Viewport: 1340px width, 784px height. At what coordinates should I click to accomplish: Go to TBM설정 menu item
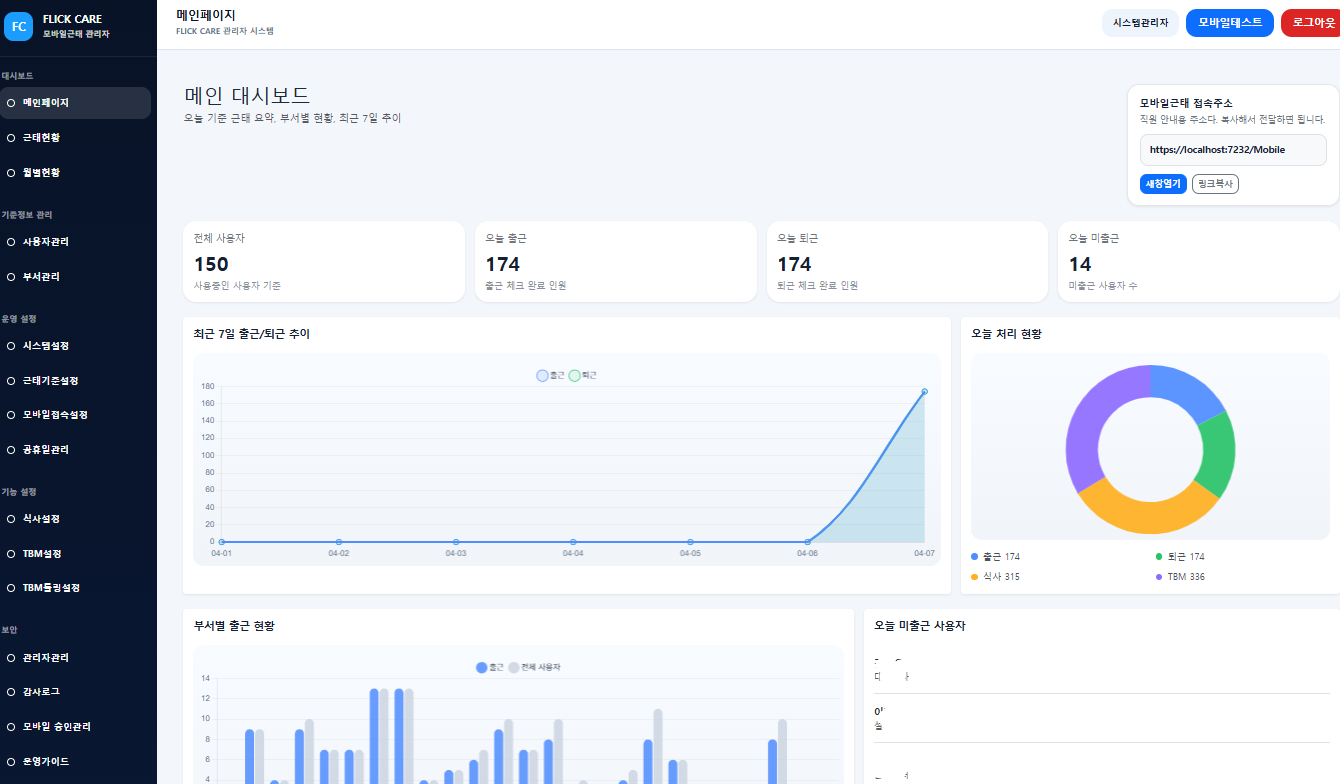point(76,553)
